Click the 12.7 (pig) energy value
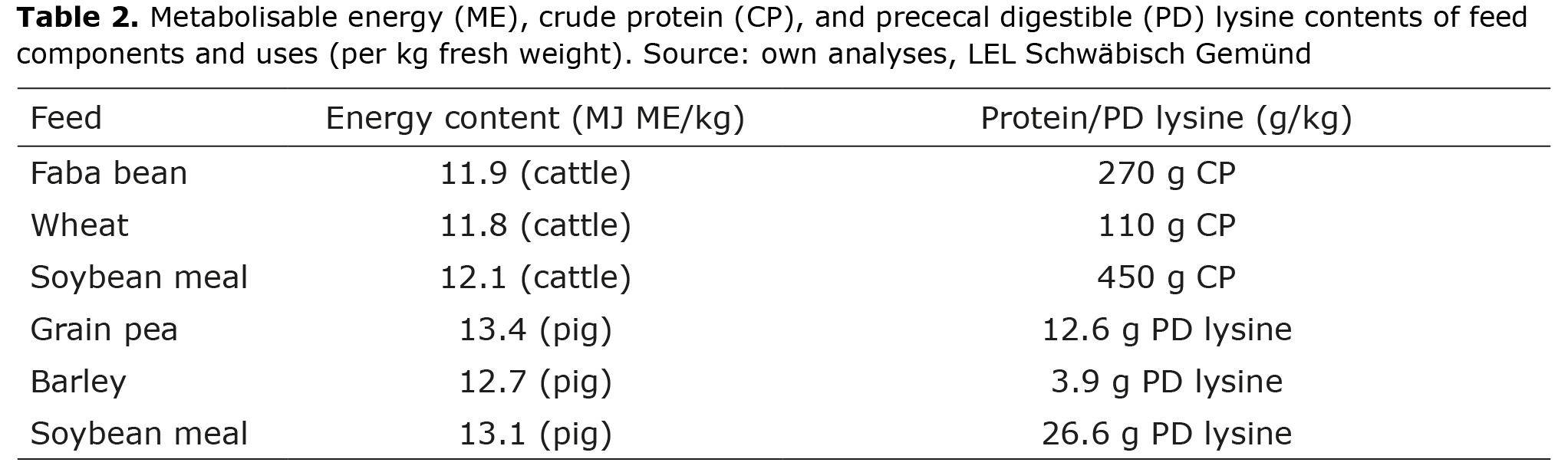 (535, 382)
